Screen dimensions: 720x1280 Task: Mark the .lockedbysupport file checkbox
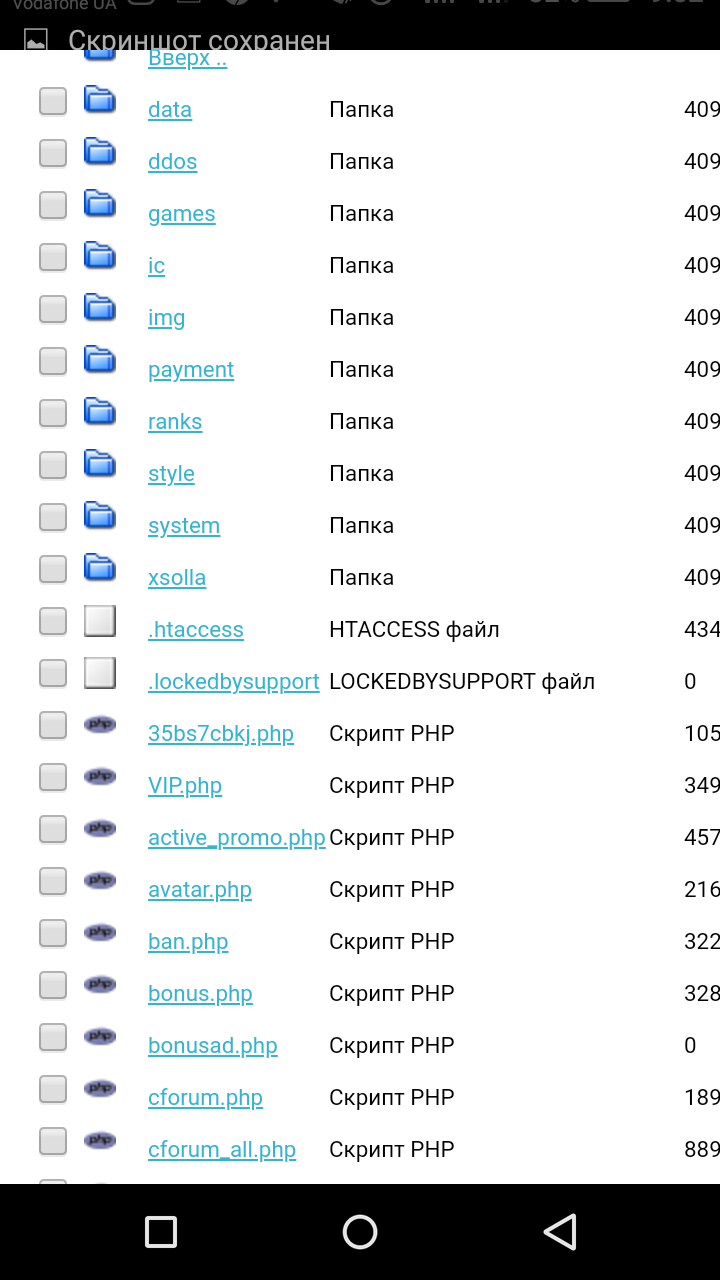tap(53, 673)
